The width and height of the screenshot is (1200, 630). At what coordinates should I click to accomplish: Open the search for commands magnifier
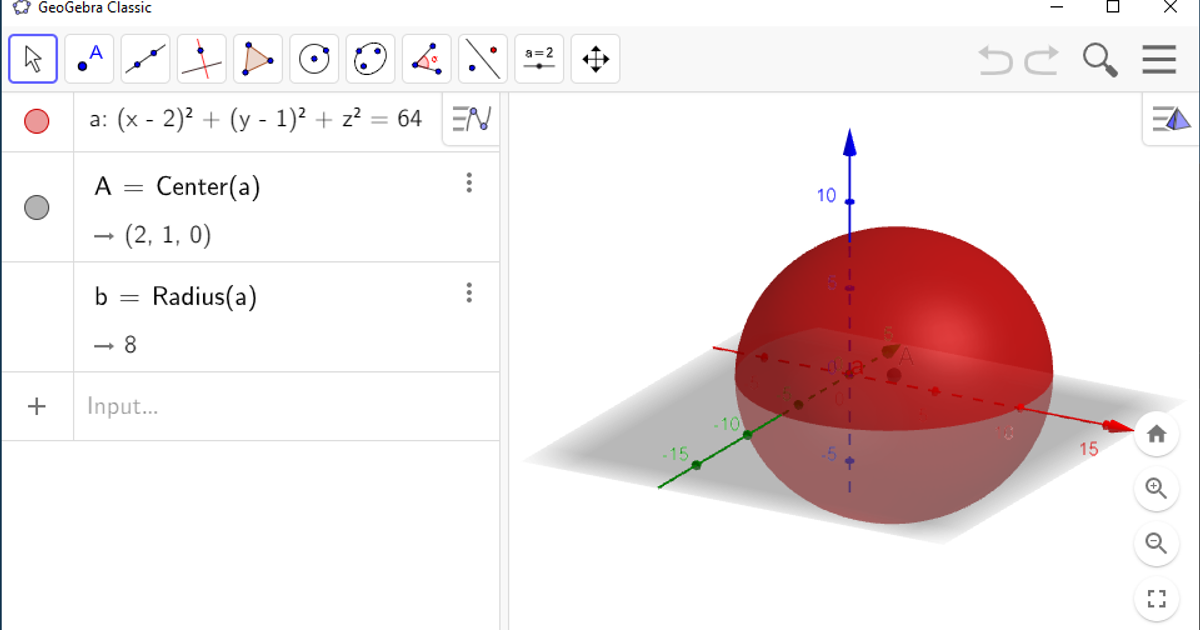(1099, 60)
